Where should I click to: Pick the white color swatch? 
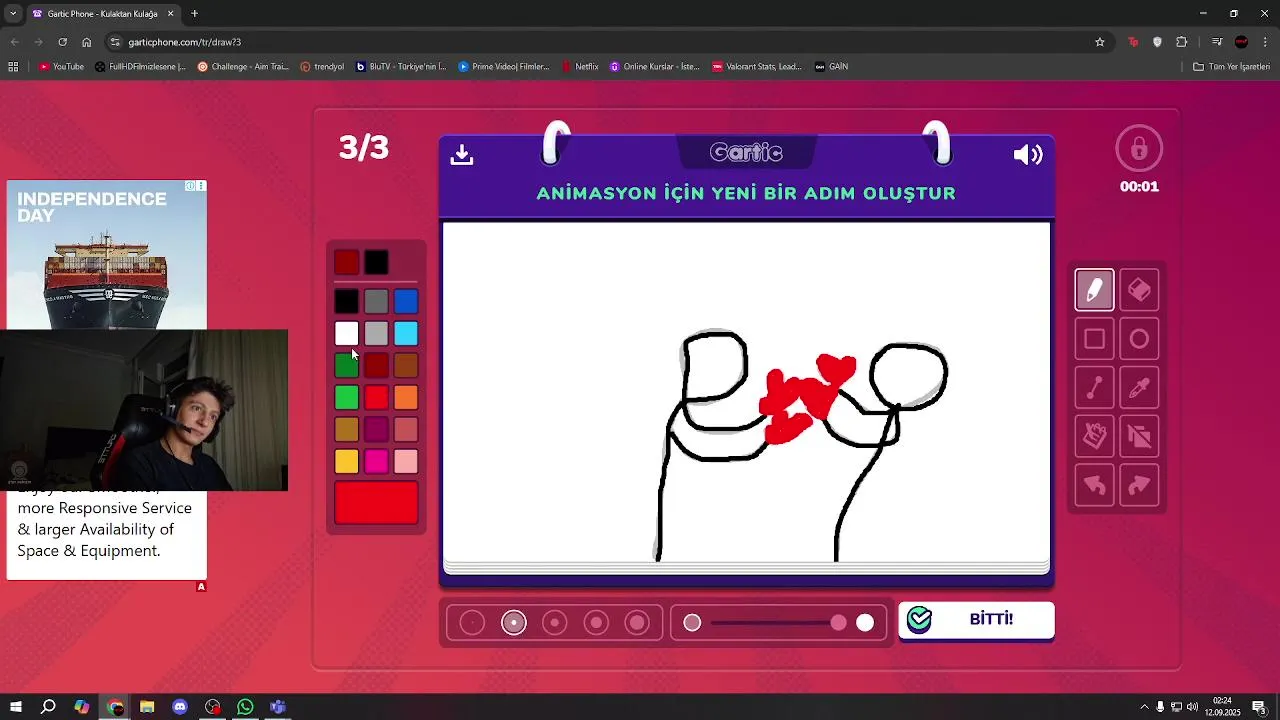(346, 333)
